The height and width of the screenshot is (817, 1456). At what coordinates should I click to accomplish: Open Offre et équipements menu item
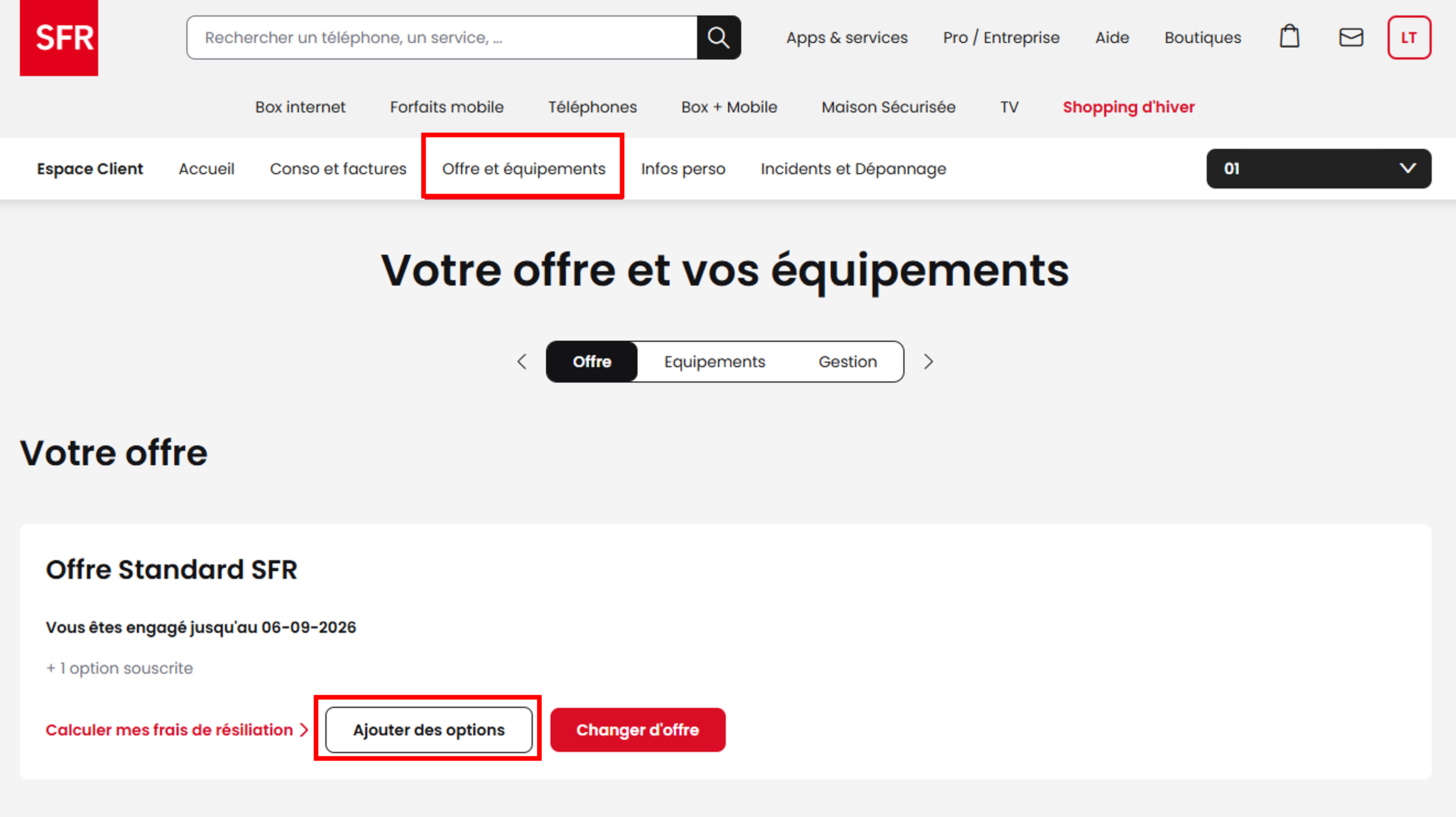tap(523, 168)
